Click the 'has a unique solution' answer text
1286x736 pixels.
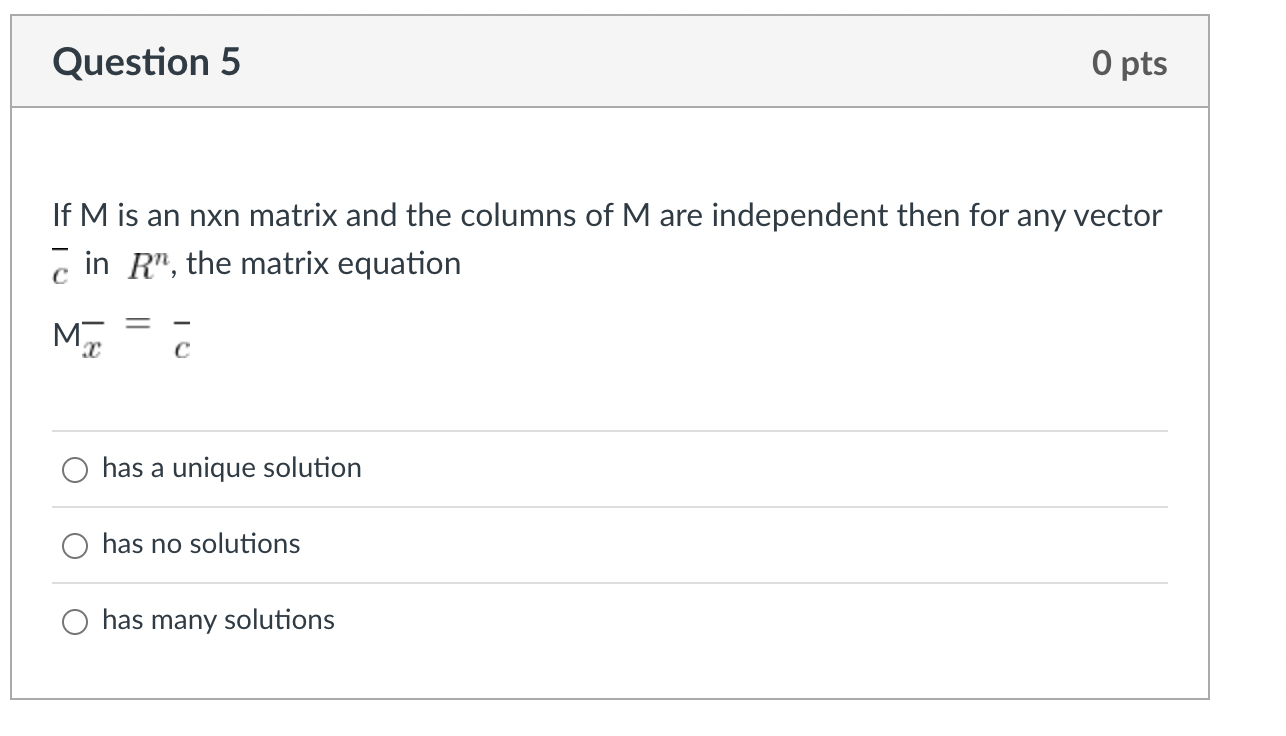coord(231,467)
